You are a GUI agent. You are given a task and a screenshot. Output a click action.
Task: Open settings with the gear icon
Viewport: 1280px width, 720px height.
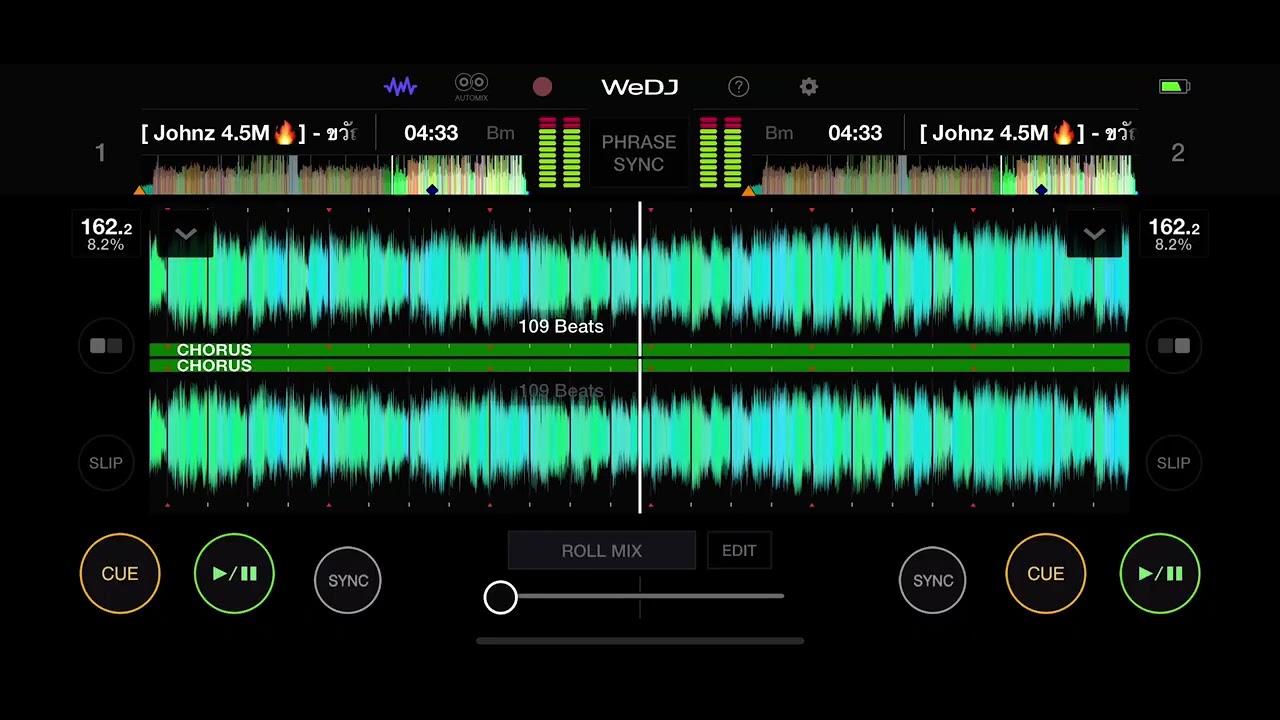click(809, 87)
